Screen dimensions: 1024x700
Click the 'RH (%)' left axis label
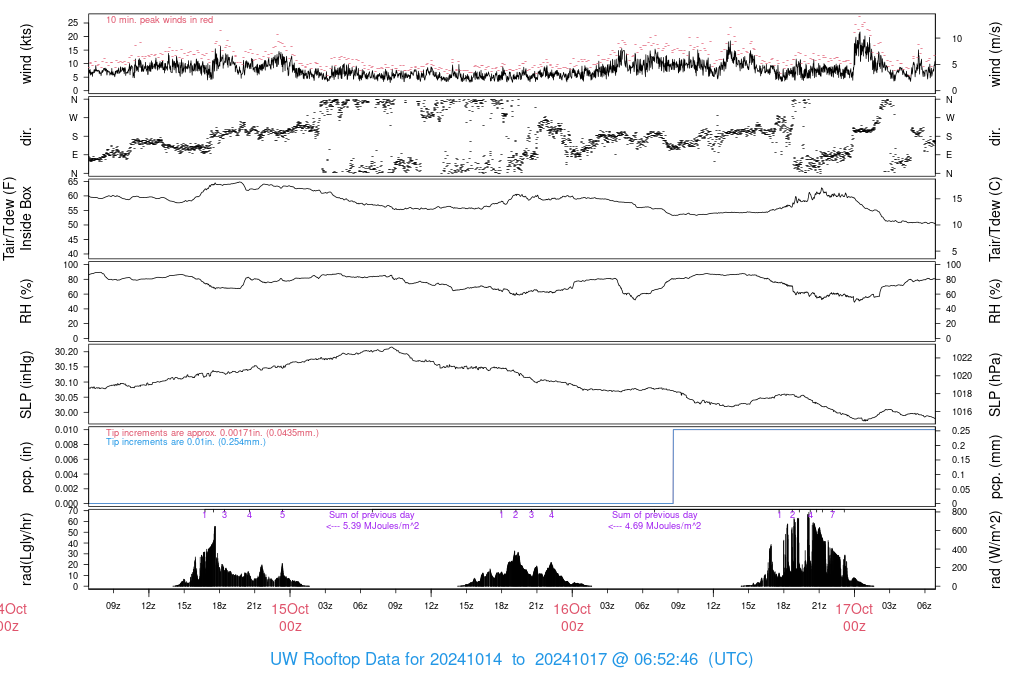[25, 301]
